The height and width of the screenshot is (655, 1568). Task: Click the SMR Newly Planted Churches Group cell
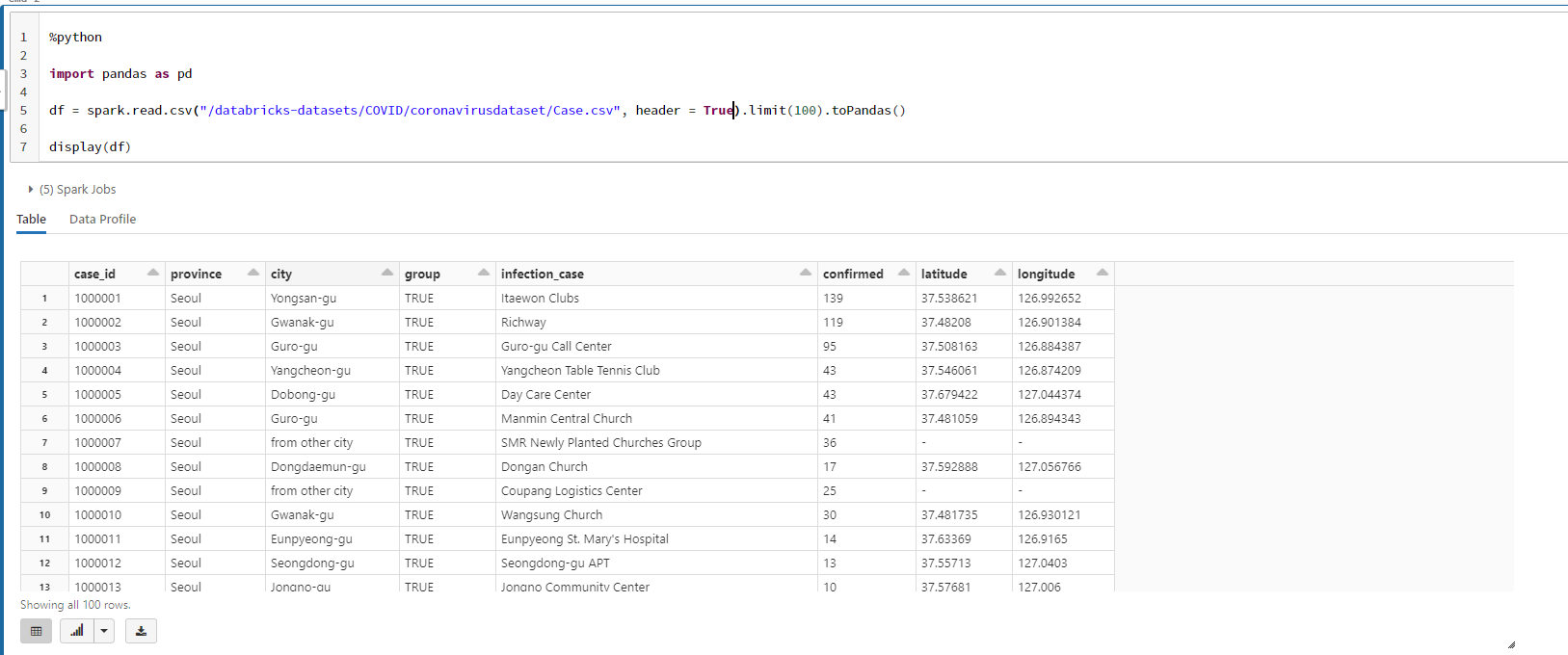pyautogui.click(x=600, y=443)
